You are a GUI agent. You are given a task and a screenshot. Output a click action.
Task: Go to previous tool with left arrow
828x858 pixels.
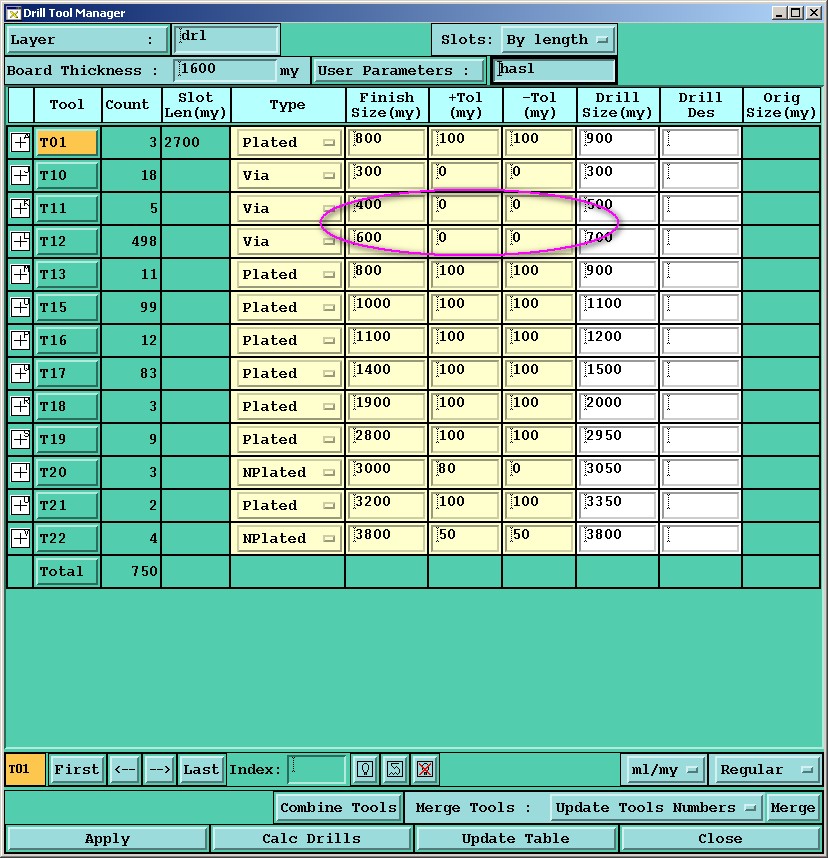tap(125, 769)
